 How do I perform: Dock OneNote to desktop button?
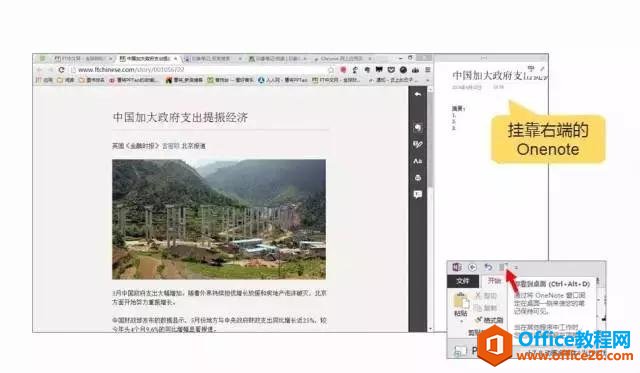503,267
